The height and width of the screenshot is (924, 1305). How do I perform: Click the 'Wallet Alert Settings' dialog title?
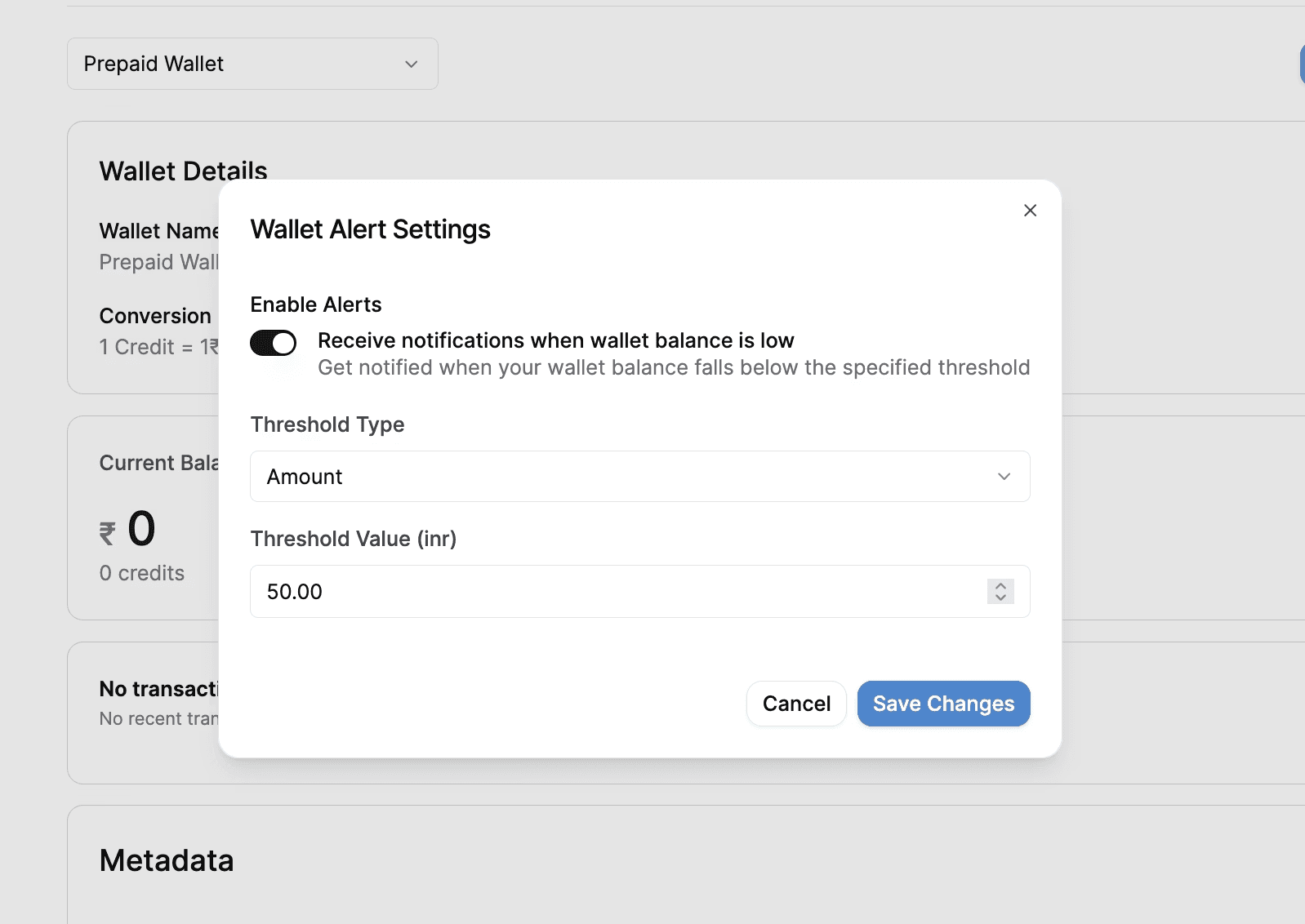(370, 229)
